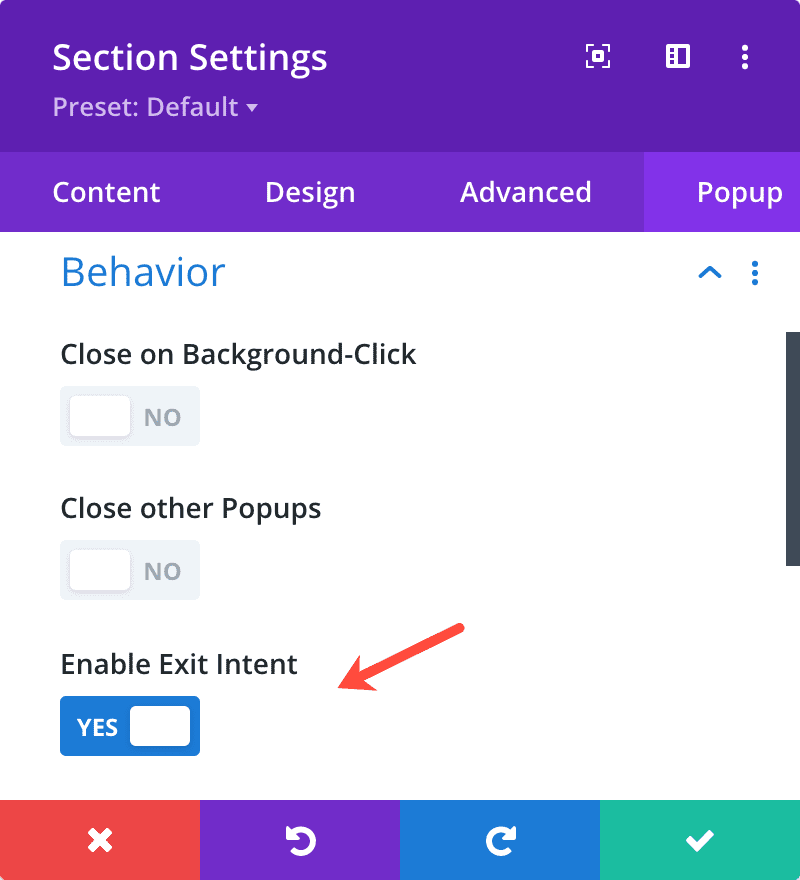Image resolution: width=800 pixels, height=880 pixels.
Task: Toggle Close other Popups switch
Action: coord(130,570)
